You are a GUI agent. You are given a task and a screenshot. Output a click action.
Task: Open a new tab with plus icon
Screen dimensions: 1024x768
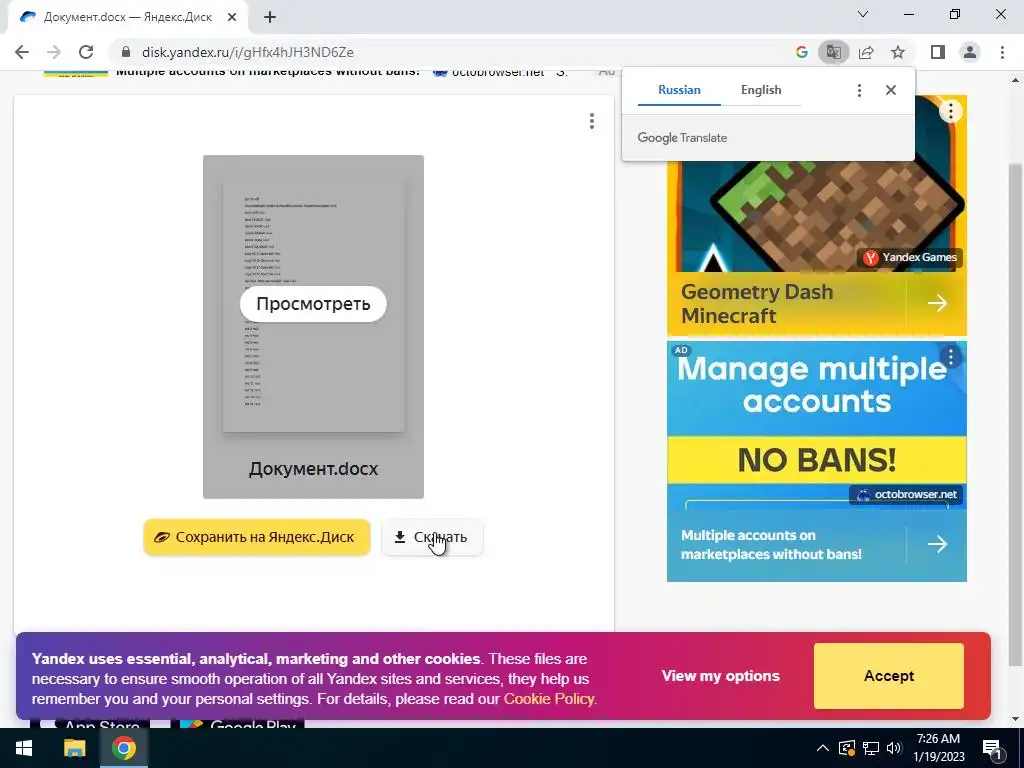pyautogui.click(x=270, y=17)
